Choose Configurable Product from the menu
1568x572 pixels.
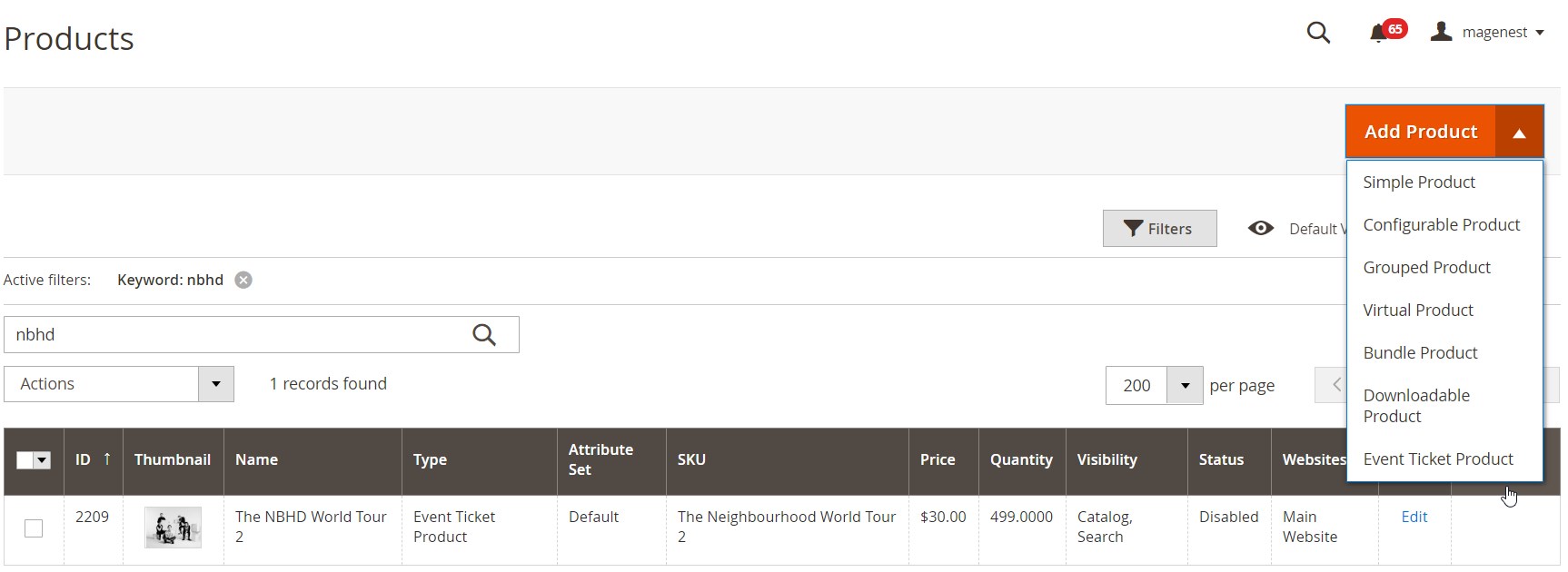pos(1441,225)
